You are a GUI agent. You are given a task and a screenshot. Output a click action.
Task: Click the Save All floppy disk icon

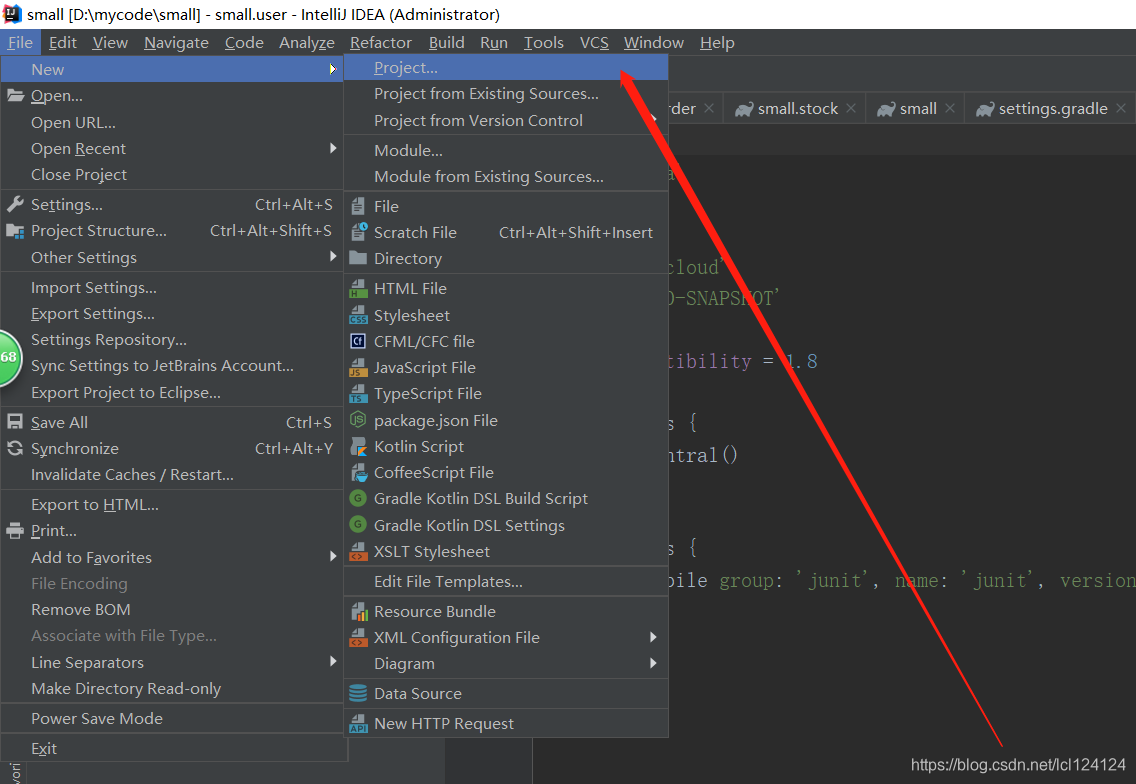(15, 422)
